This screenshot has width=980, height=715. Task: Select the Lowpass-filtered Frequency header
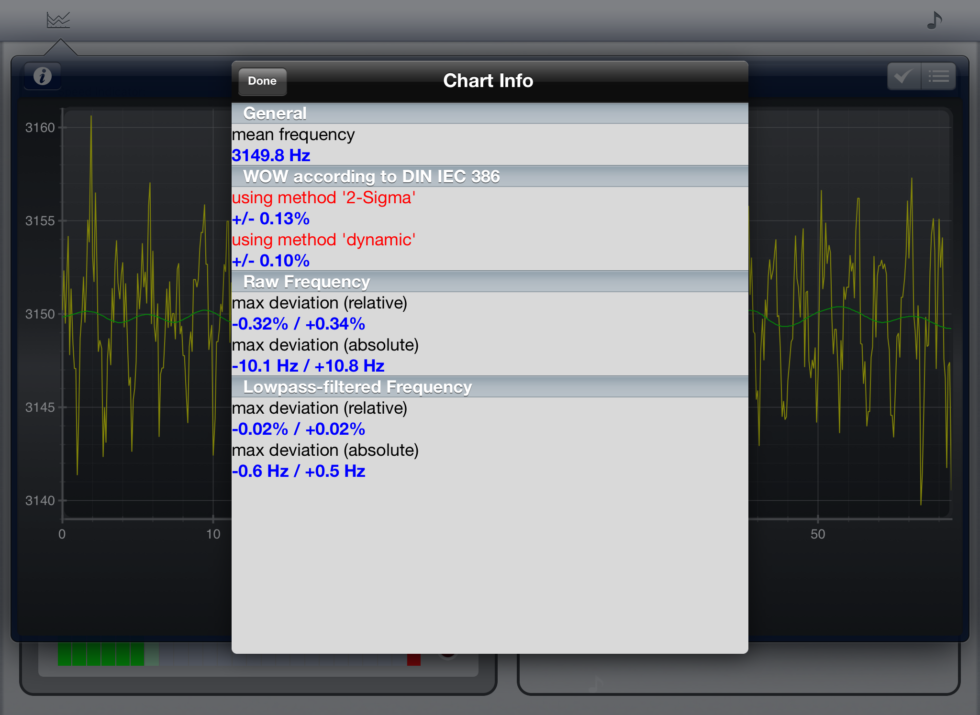(x=490, y=387)
